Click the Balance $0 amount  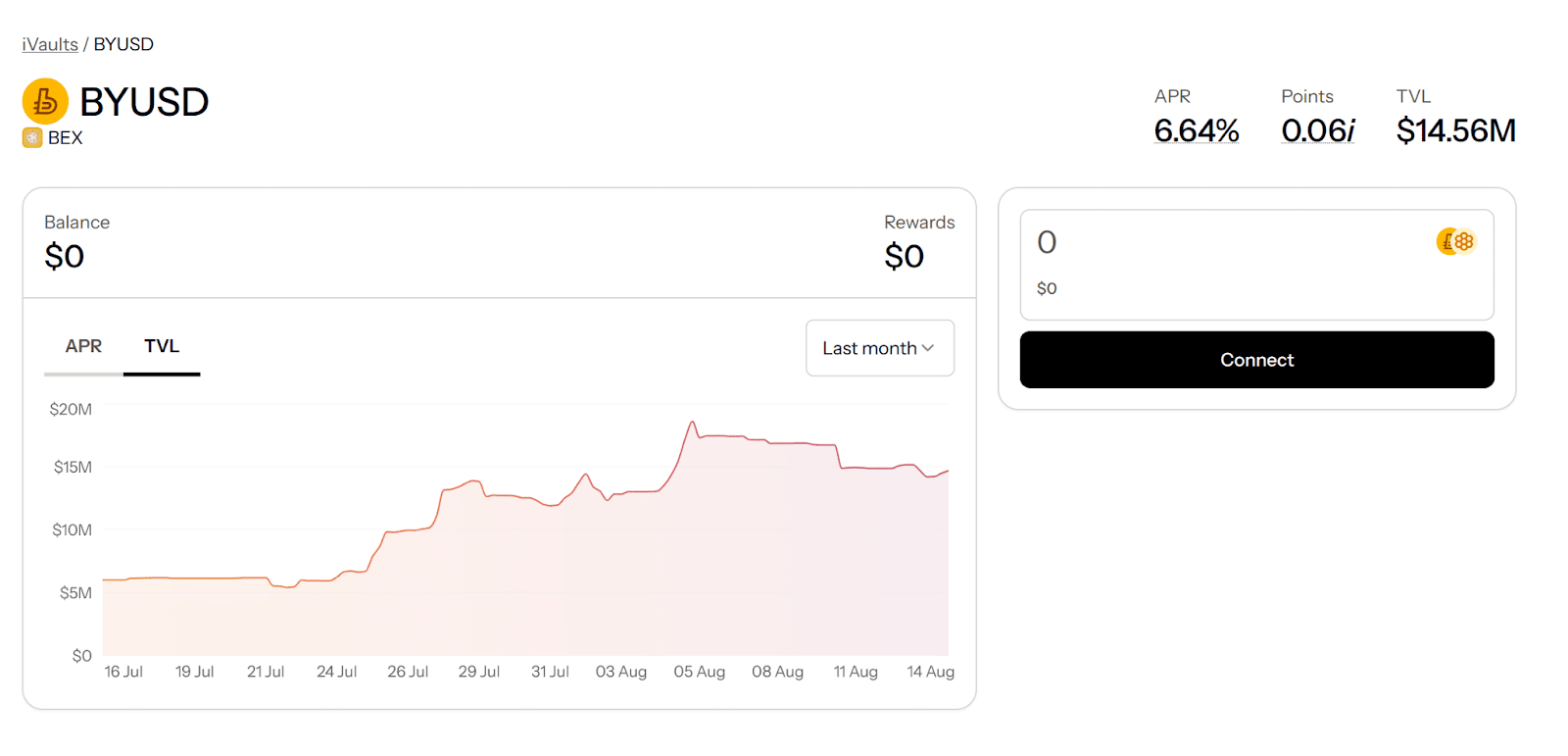coord(65,257)
